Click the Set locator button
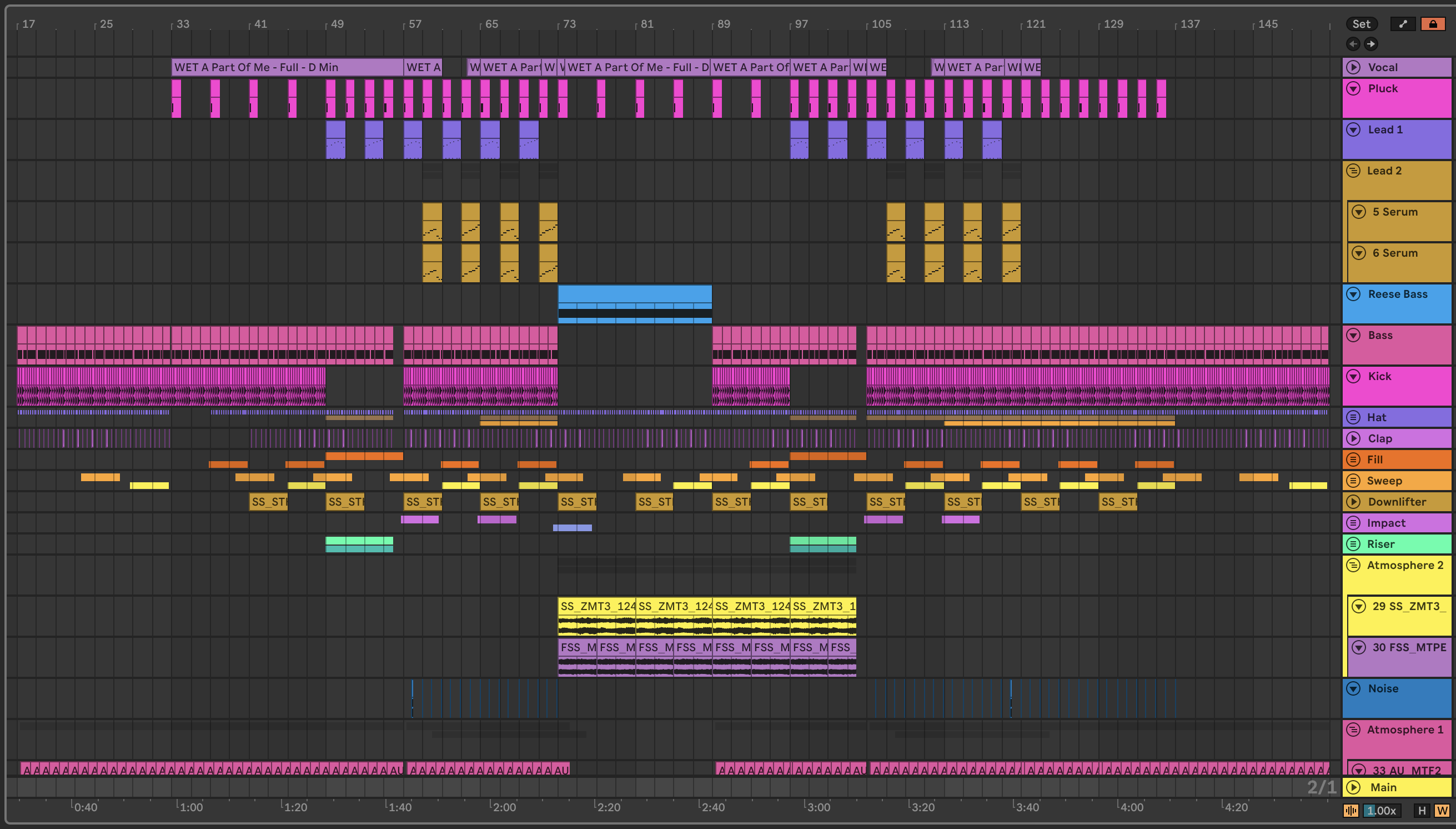 (1361, 24)
